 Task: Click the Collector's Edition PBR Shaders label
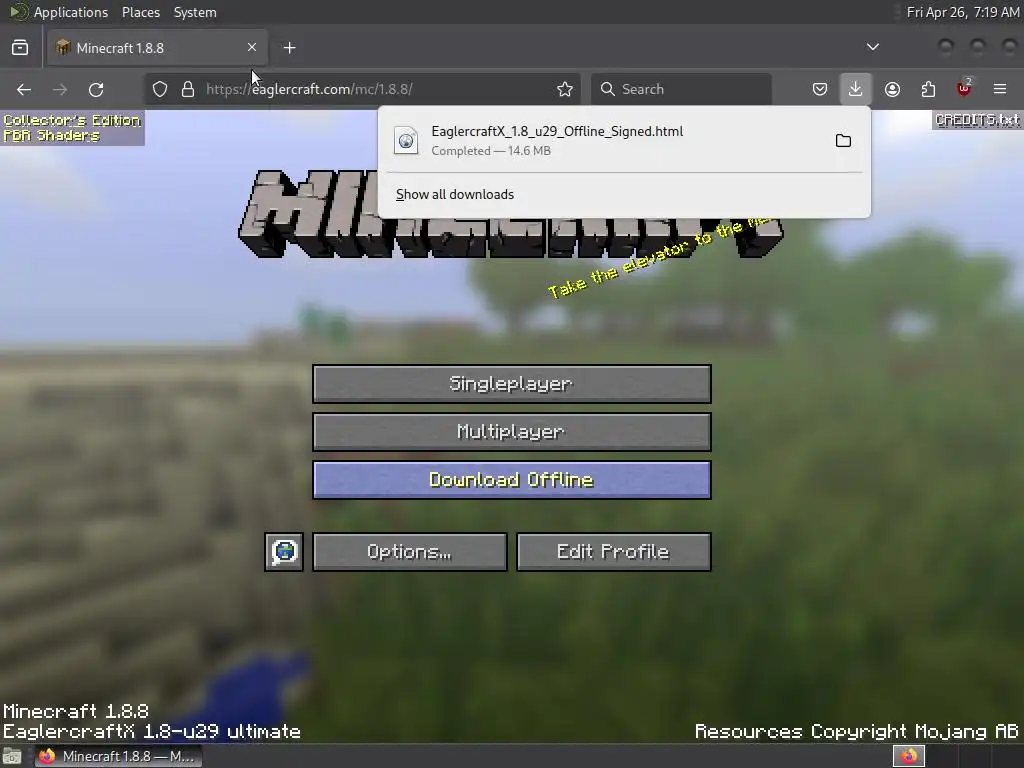tap(72, 128)
